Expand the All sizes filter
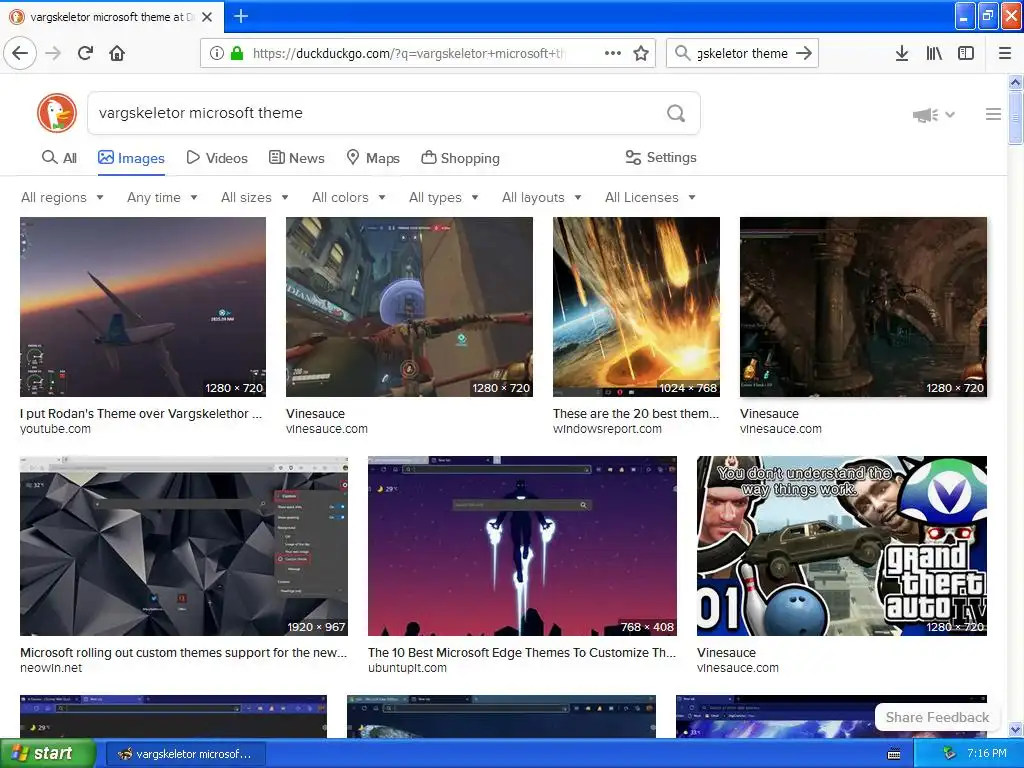Viewport: 1024px width, 768px height. click(255, 197)
